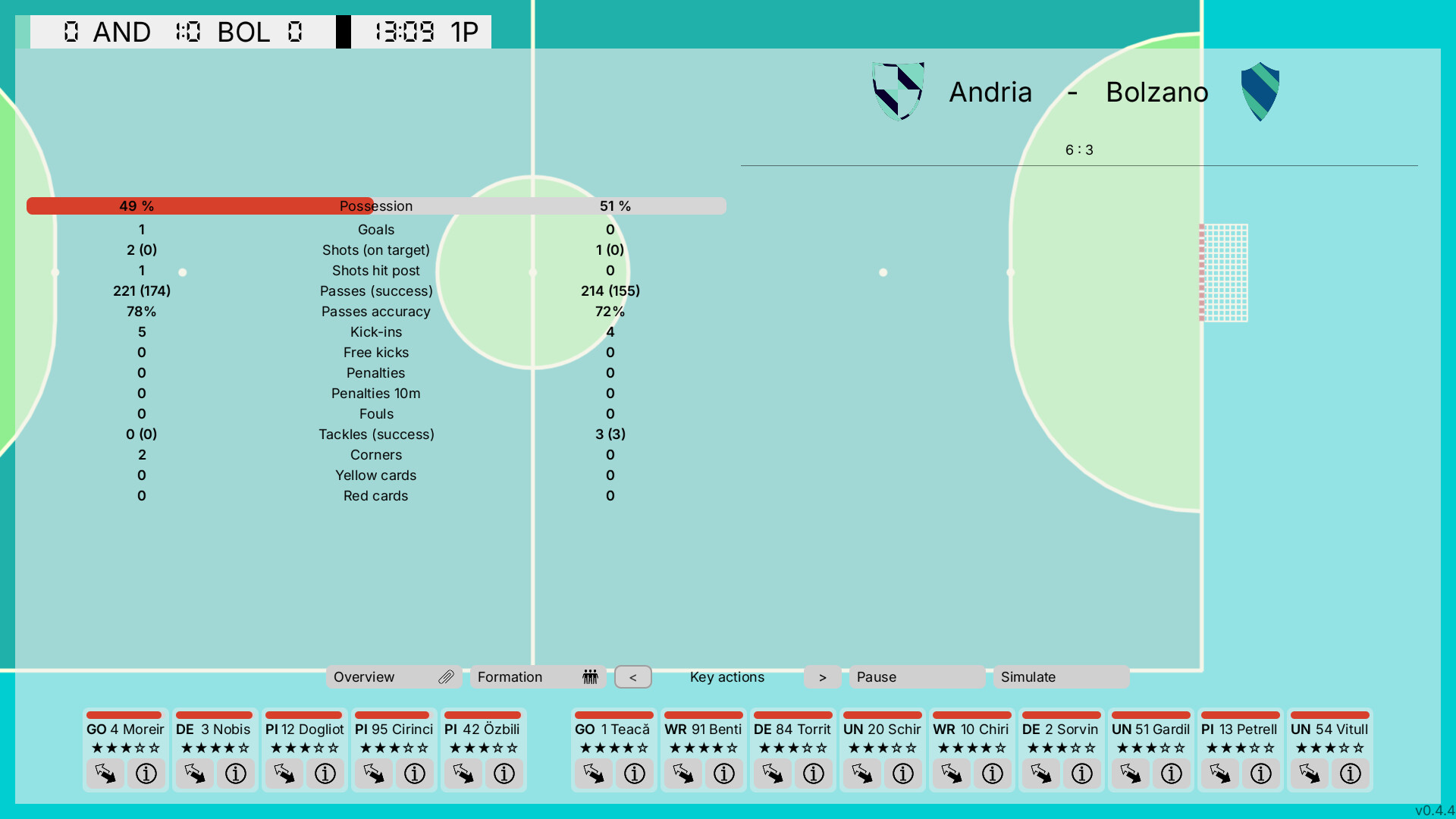
Task: View info for GO 1 Teacă
Action: click(x=635, y=773)
